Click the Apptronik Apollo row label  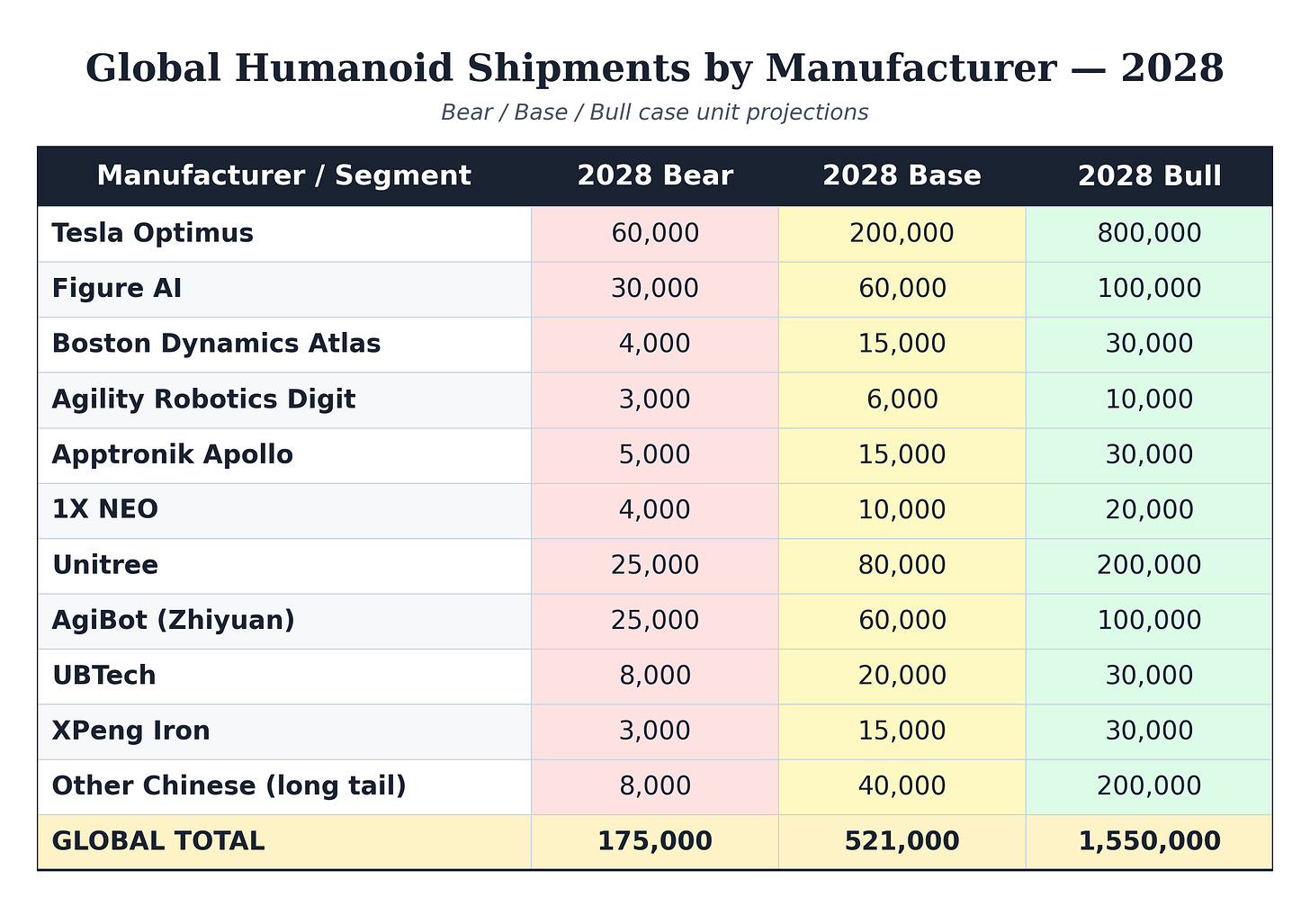click(173, 454)
